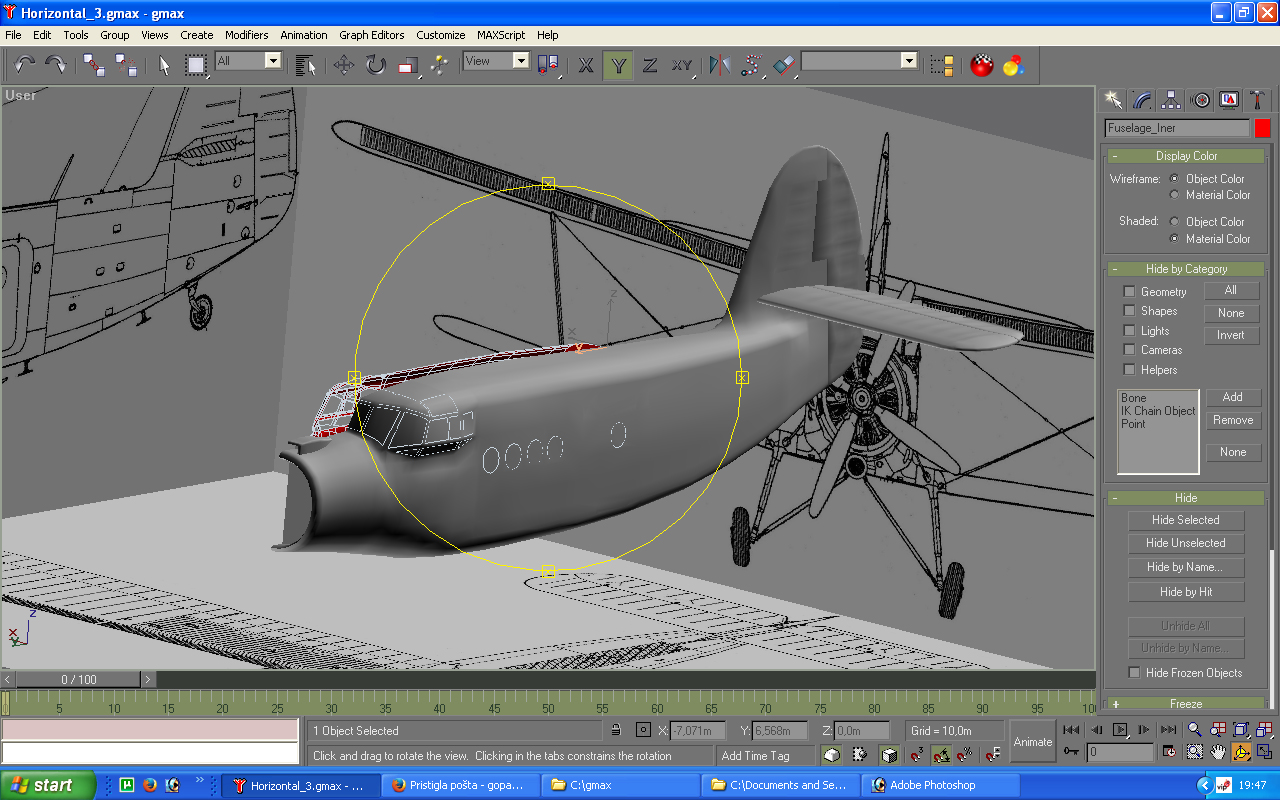Image resolution: width=1280 pixels, height=800 pixels.
Task: Click the Undo arrow icon
Action: [24, 65]
